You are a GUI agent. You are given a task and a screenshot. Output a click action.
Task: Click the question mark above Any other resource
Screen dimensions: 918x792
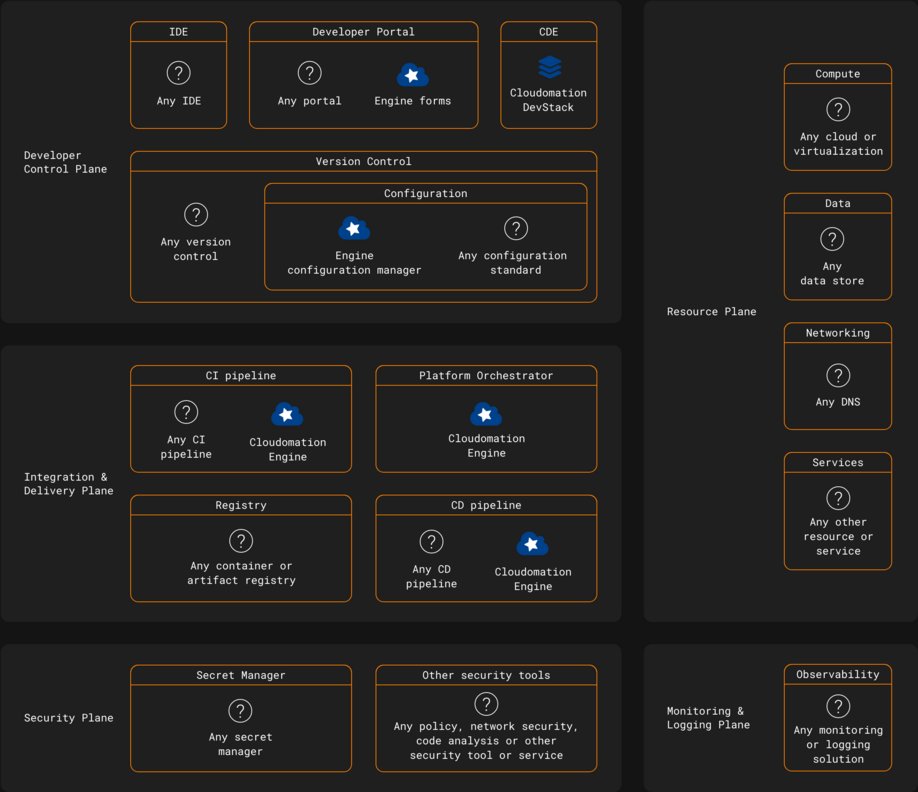pos(838,498)
